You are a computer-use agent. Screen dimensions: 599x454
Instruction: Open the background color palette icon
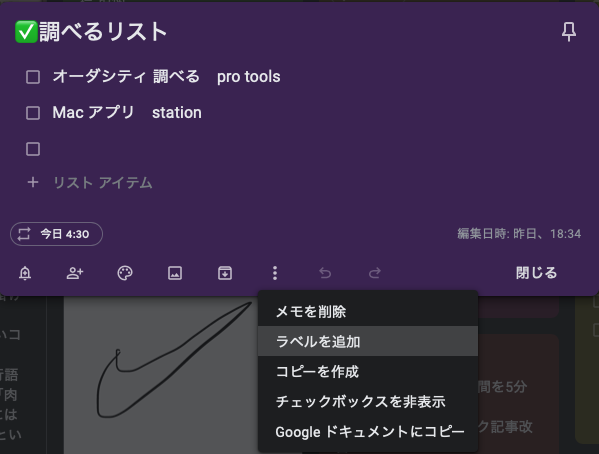[125, 273]
